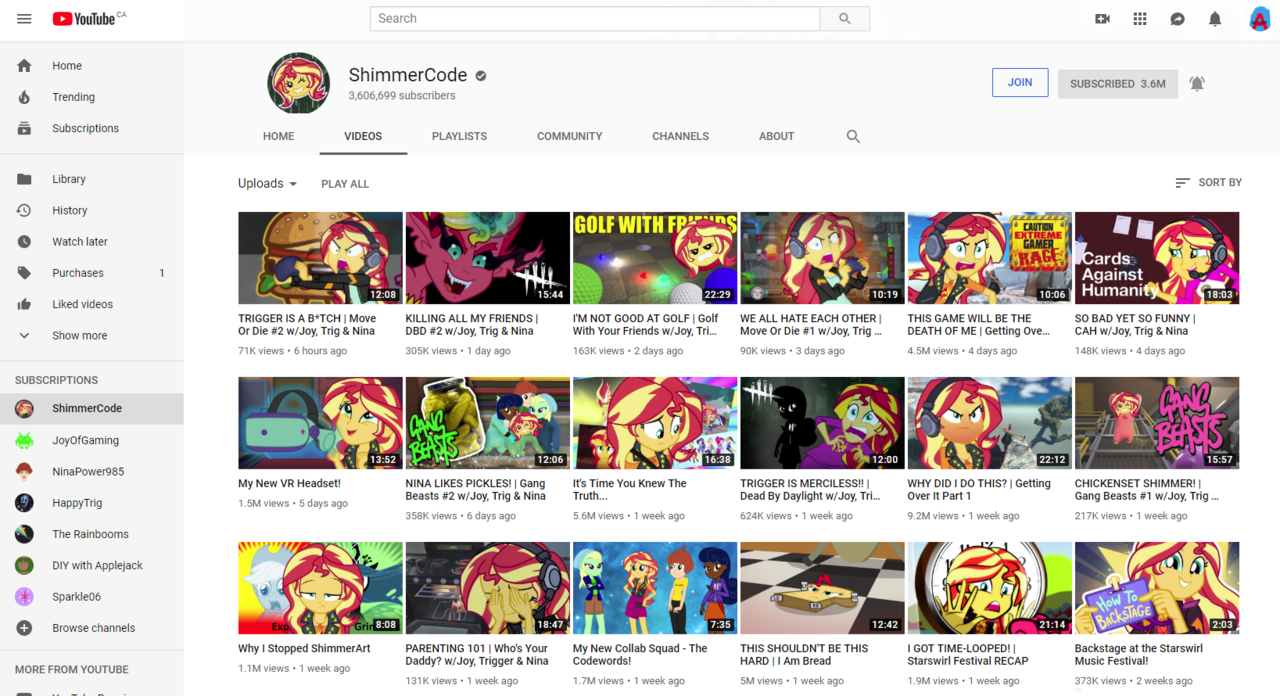Open the hamburger guide menu
This screenshot has width=1280, height=696.
(x=24, y=19)
